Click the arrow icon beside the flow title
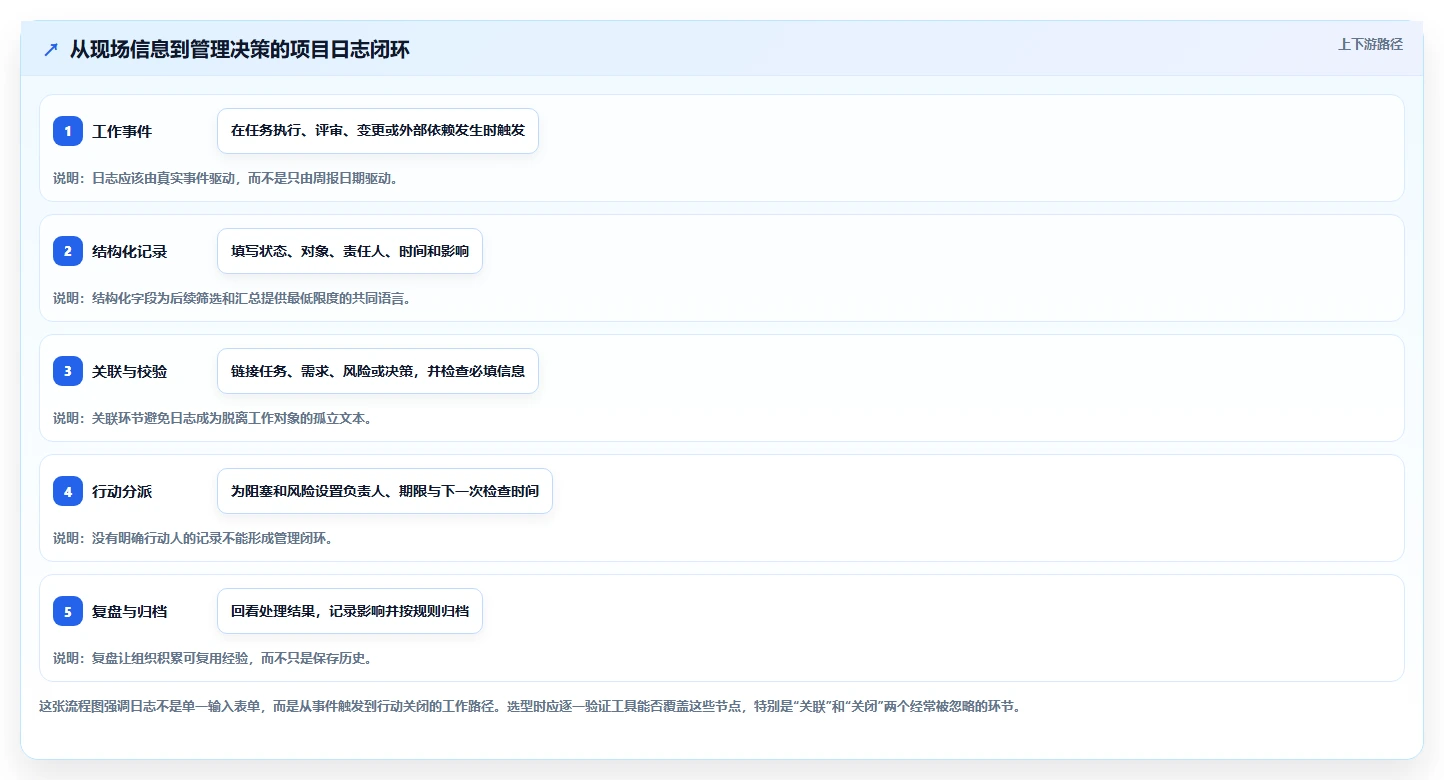This screenshot has width=1444, height=780. click(x=51, y=50)
